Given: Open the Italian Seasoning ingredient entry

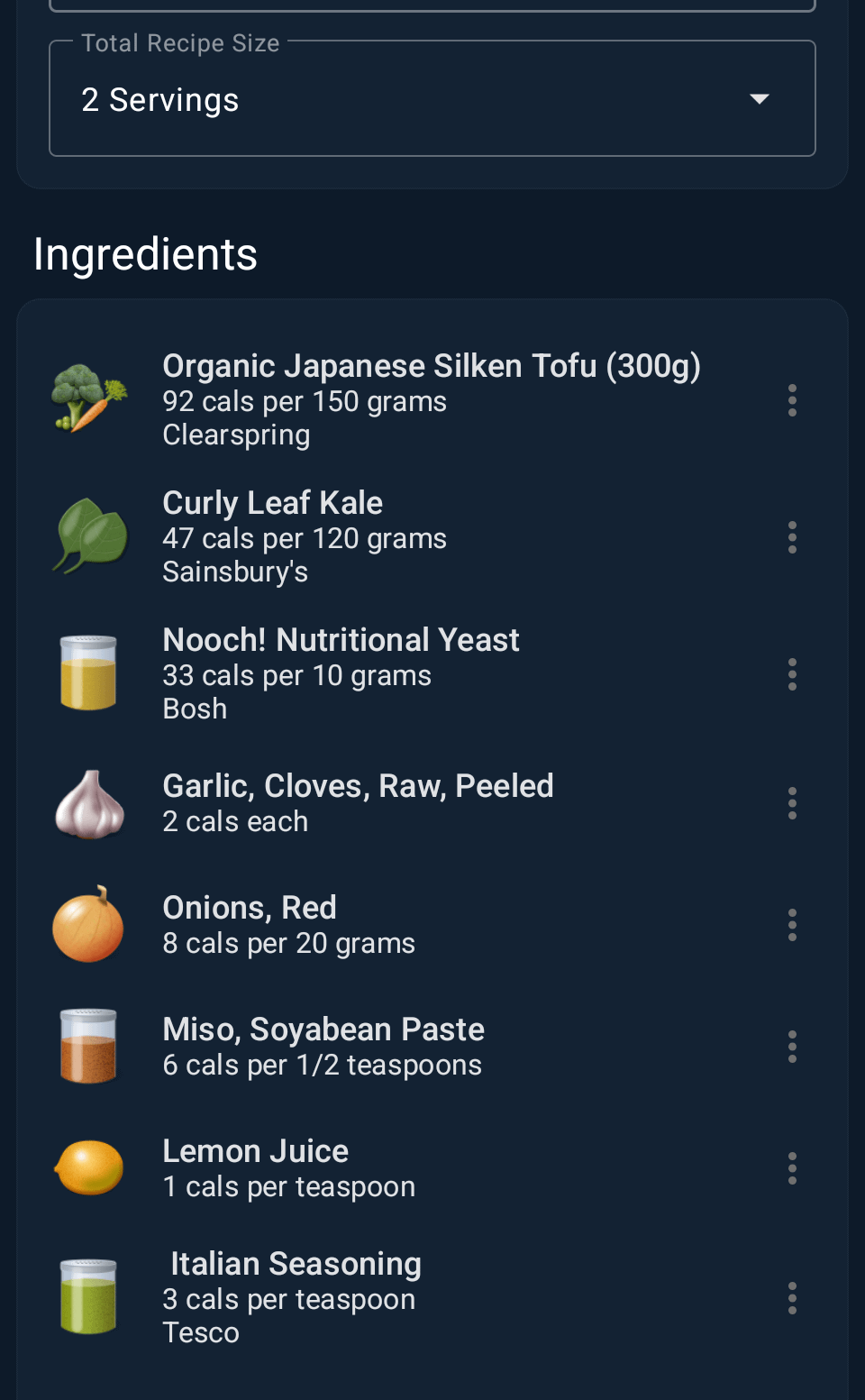Looking at the screenshot, I should pos(296,1264).
